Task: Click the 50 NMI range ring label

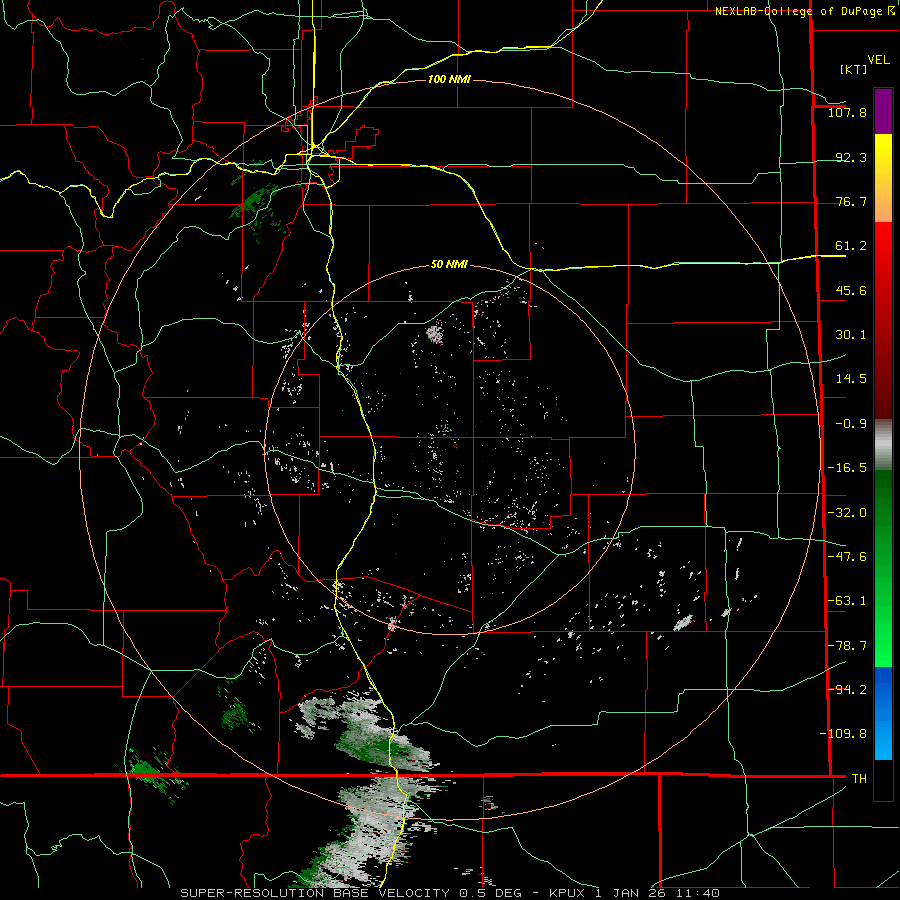Action: (449, 264)
